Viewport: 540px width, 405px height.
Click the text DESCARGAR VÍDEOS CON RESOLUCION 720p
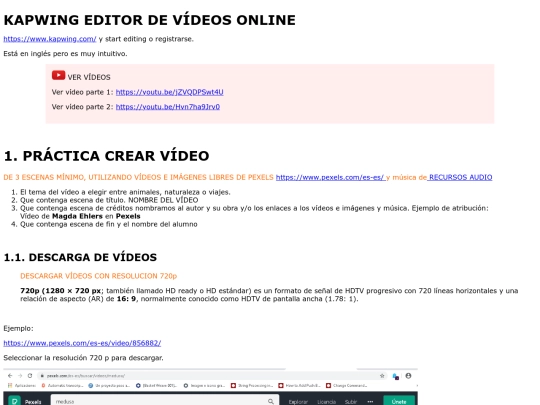[x=98, y=276]
